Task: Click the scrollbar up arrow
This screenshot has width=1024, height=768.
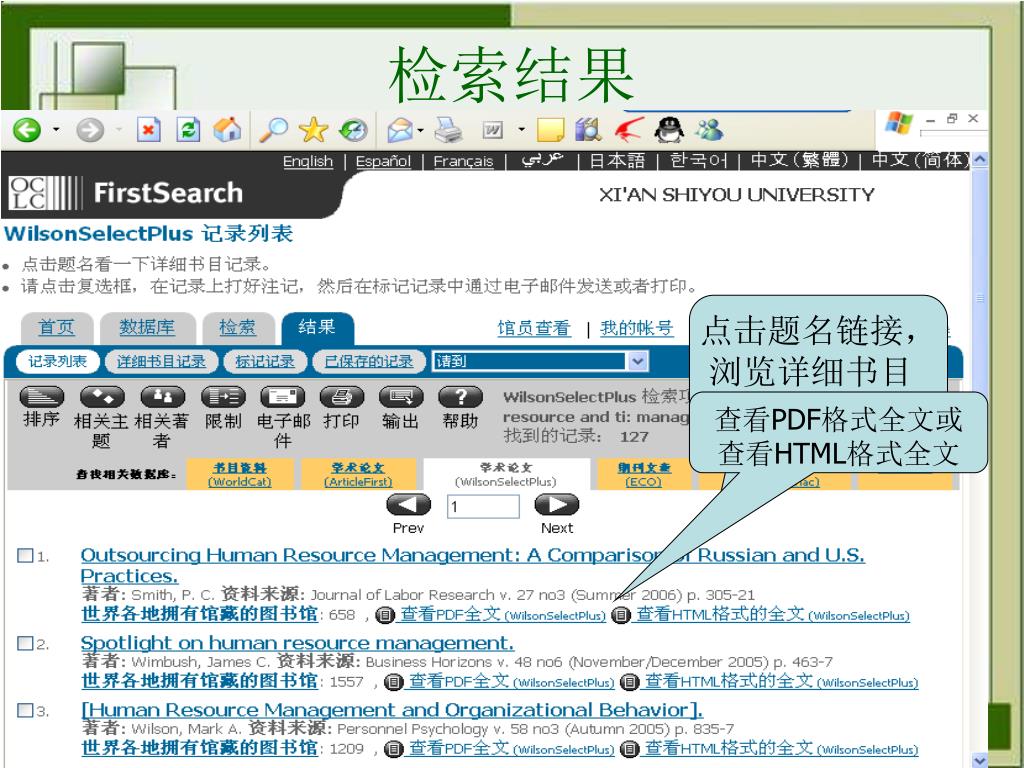Action: (x=980, y=159)
